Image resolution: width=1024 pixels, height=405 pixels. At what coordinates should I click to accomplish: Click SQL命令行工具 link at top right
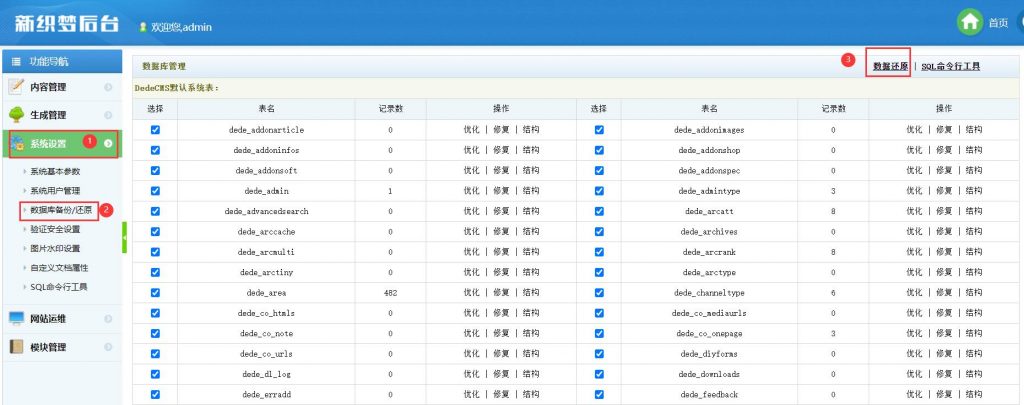(950, 66)
